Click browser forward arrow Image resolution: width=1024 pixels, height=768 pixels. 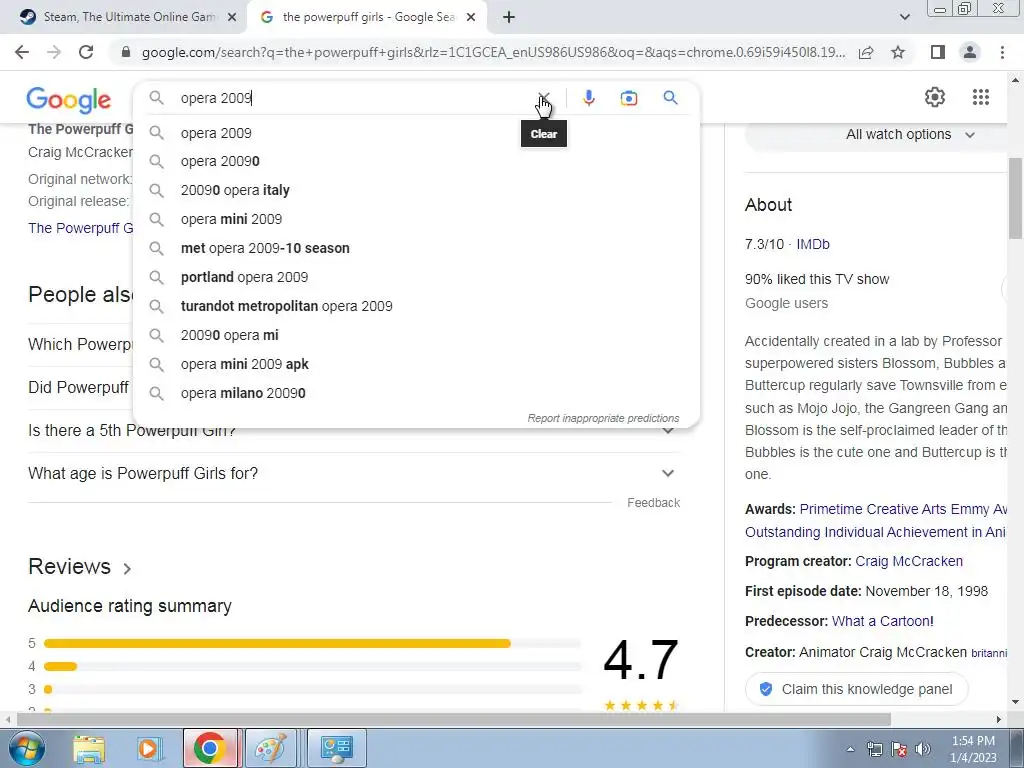tap(54, 52)
